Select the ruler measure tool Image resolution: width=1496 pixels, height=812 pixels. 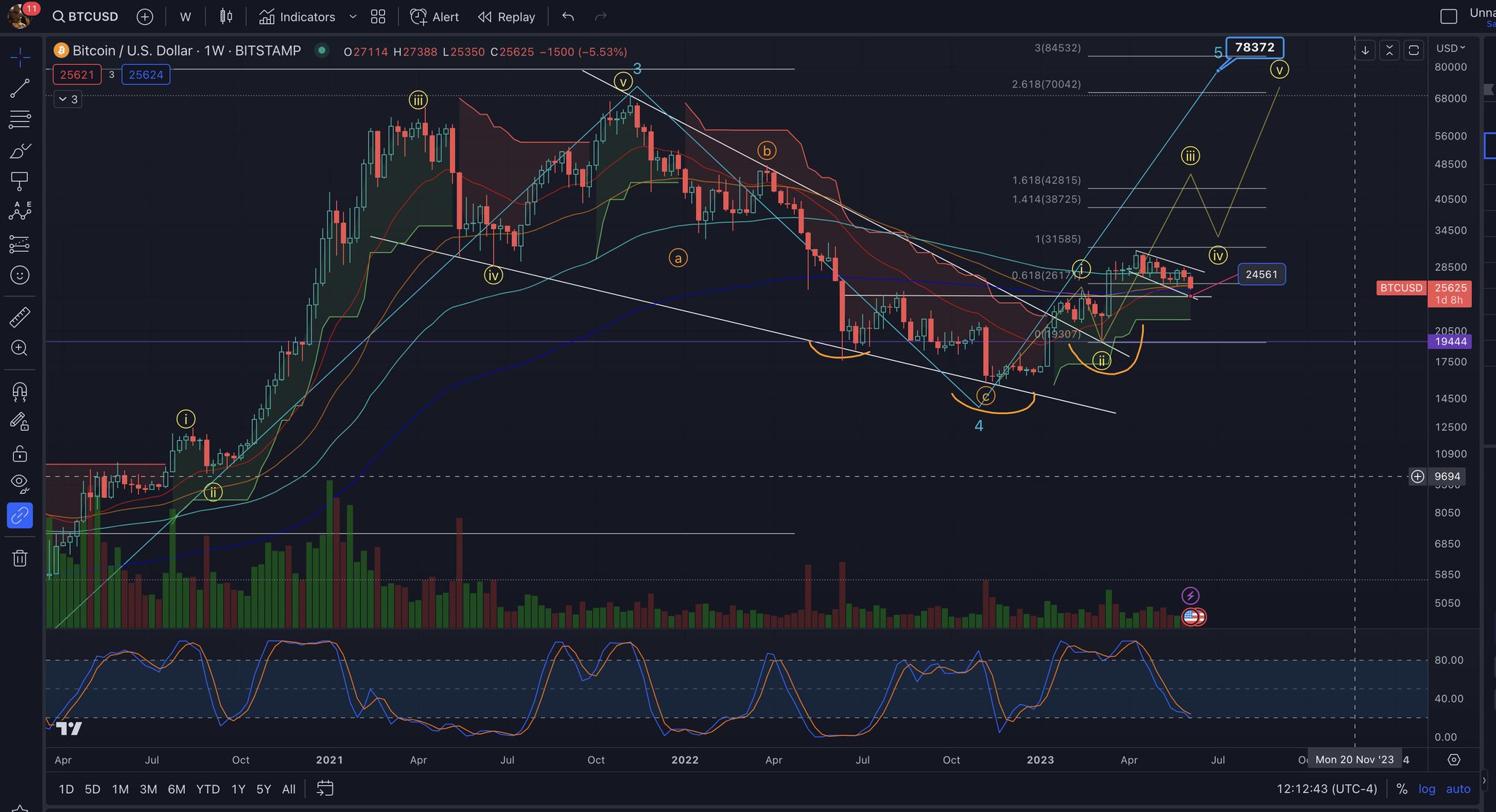(20, 317)
